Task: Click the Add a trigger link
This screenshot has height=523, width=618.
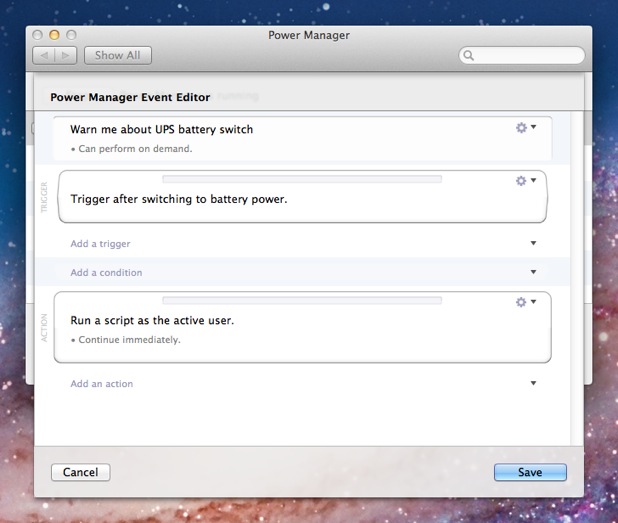Action: click(100, 244)
